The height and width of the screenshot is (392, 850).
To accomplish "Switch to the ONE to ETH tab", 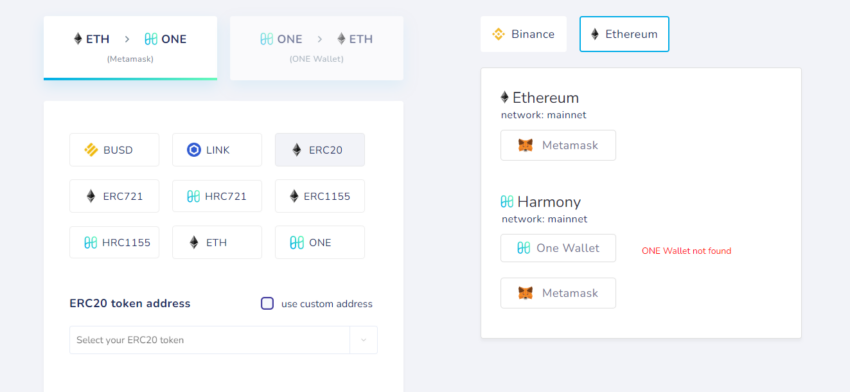I will [x=317, y=48].
